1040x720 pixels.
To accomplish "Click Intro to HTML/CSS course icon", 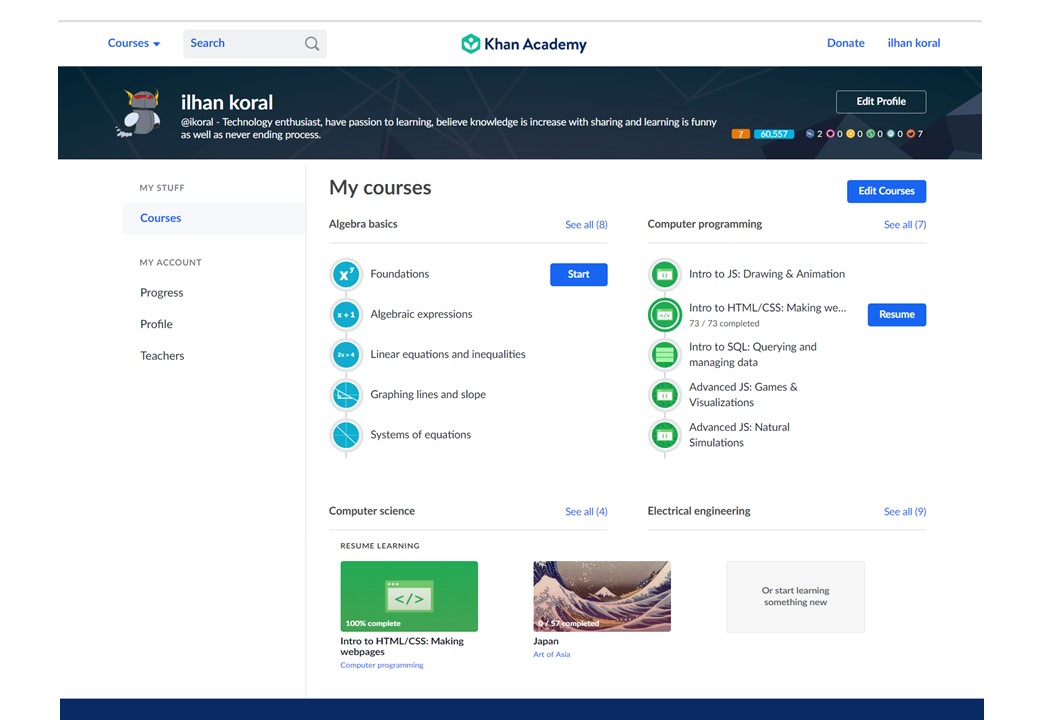I will 665,315.
